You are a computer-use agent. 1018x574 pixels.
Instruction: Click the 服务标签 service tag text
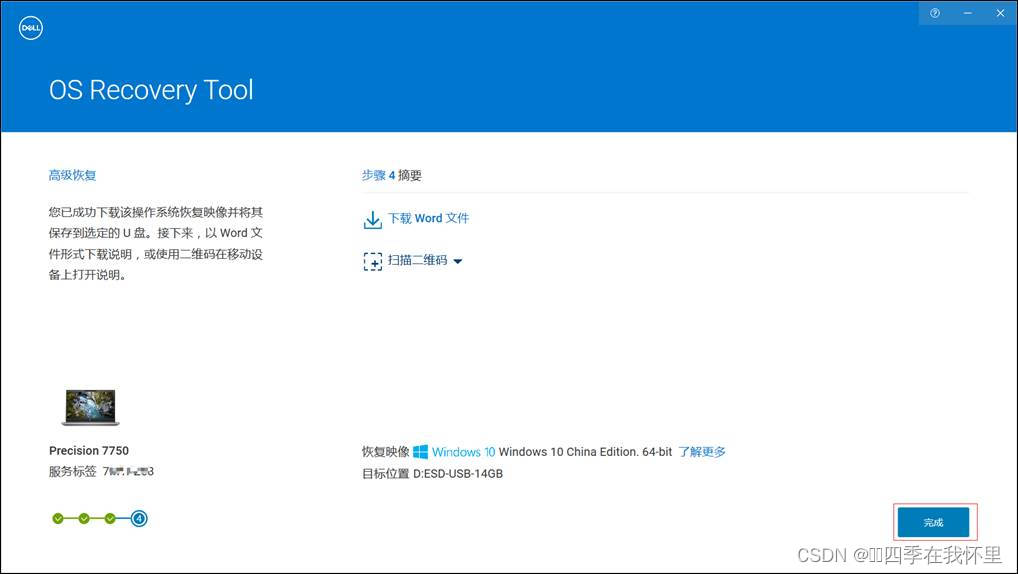pyautogui.click(x=101, y=471)
